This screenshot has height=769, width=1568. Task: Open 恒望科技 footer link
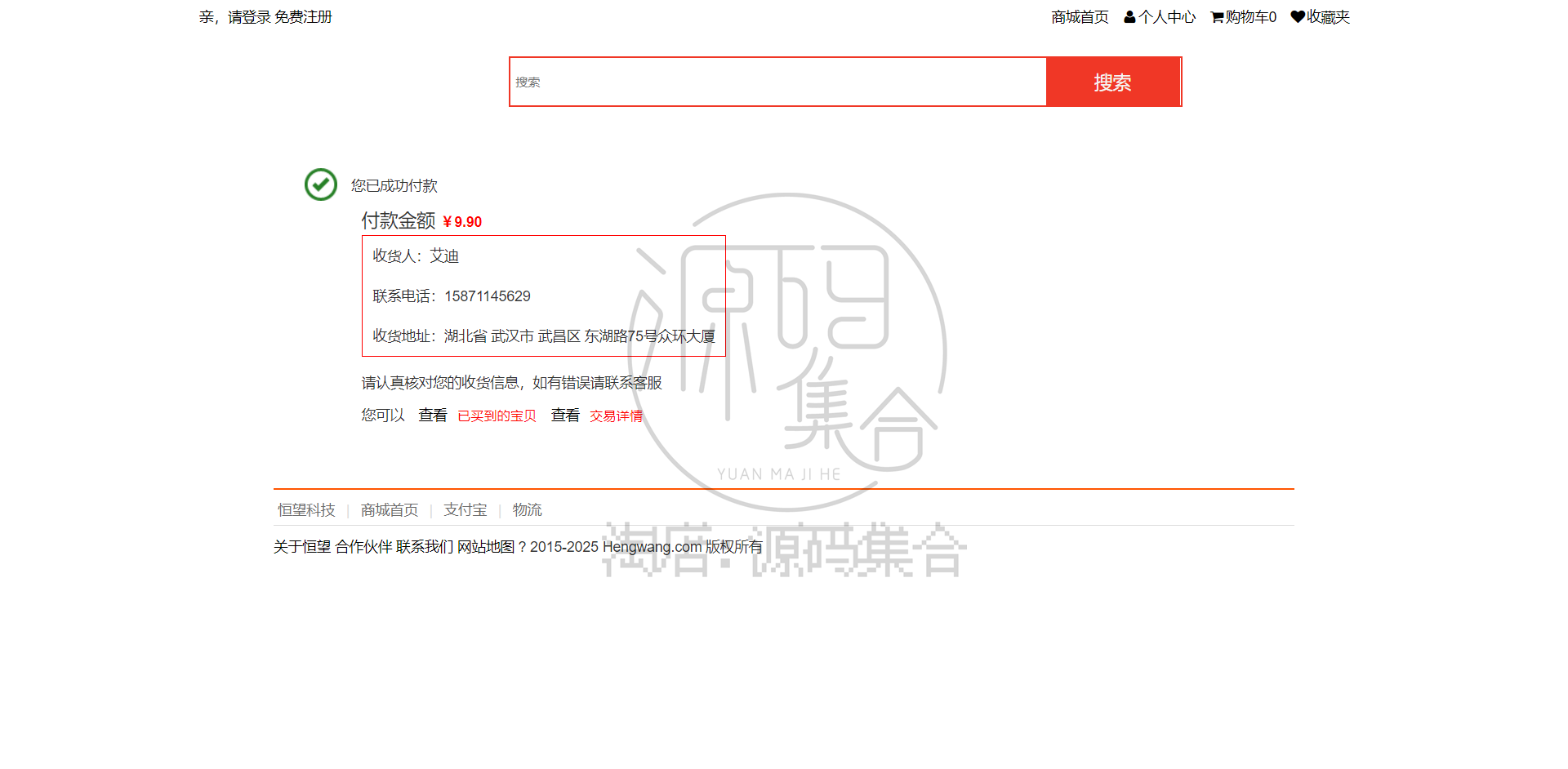[x=306, y=510]
